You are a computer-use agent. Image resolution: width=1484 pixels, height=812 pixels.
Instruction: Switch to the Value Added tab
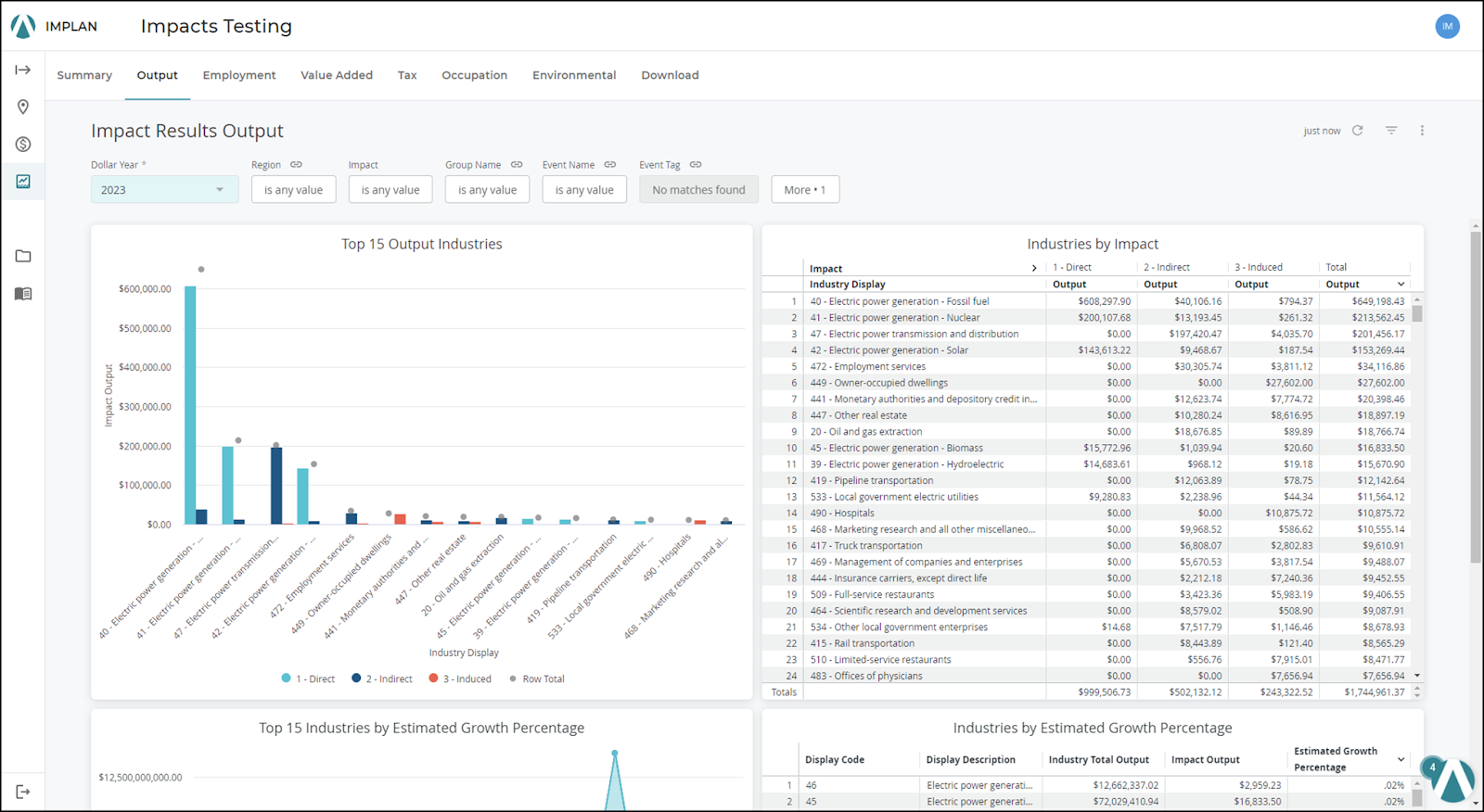tap(337, 75)
